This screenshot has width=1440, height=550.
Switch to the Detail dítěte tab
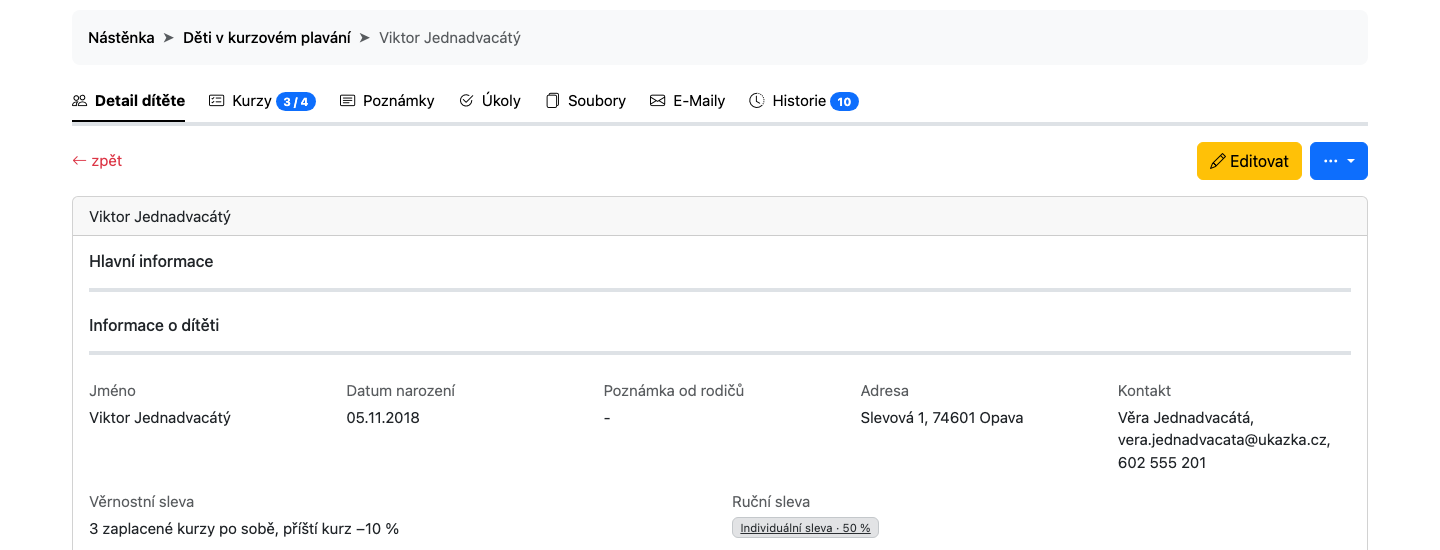pyautogui.click(x=128, y=101)
